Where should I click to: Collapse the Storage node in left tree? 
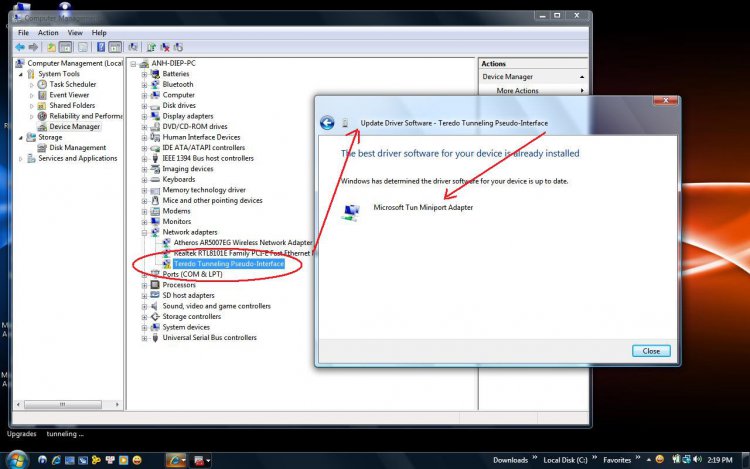(x=21, y=138)
